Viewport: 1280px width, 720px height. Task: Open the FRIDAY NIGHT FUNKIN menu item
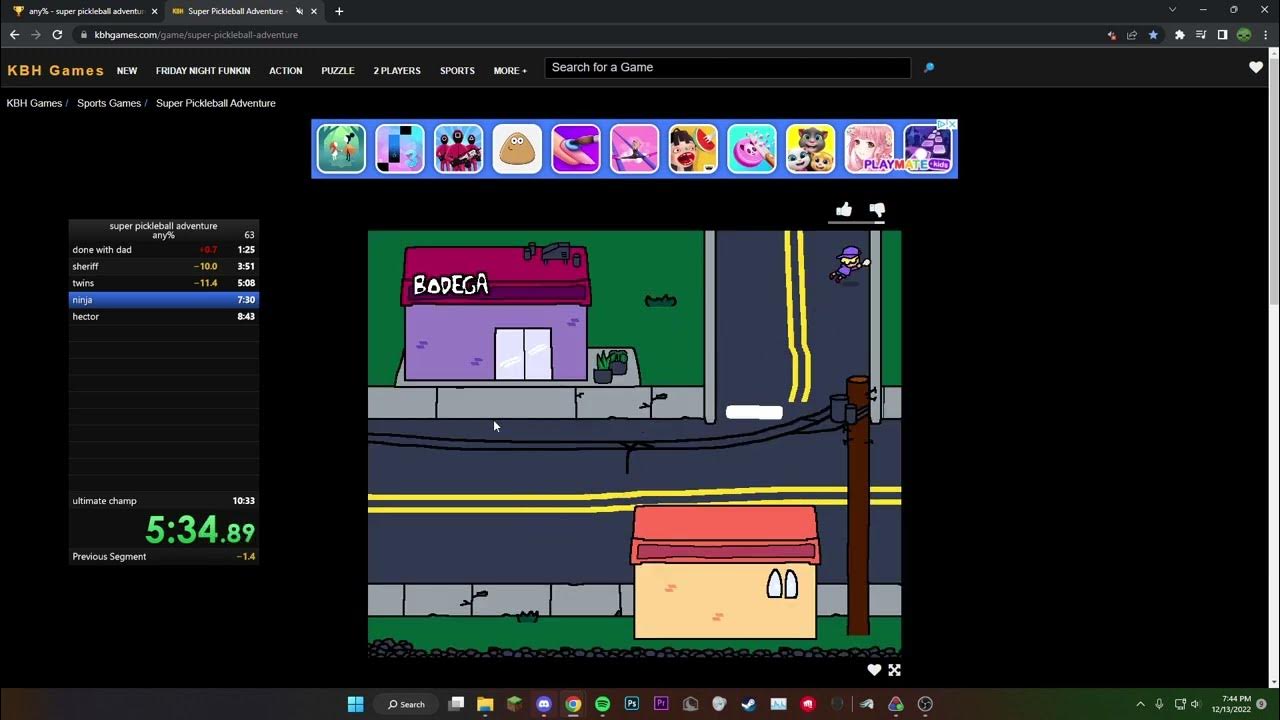coord(203,71)
